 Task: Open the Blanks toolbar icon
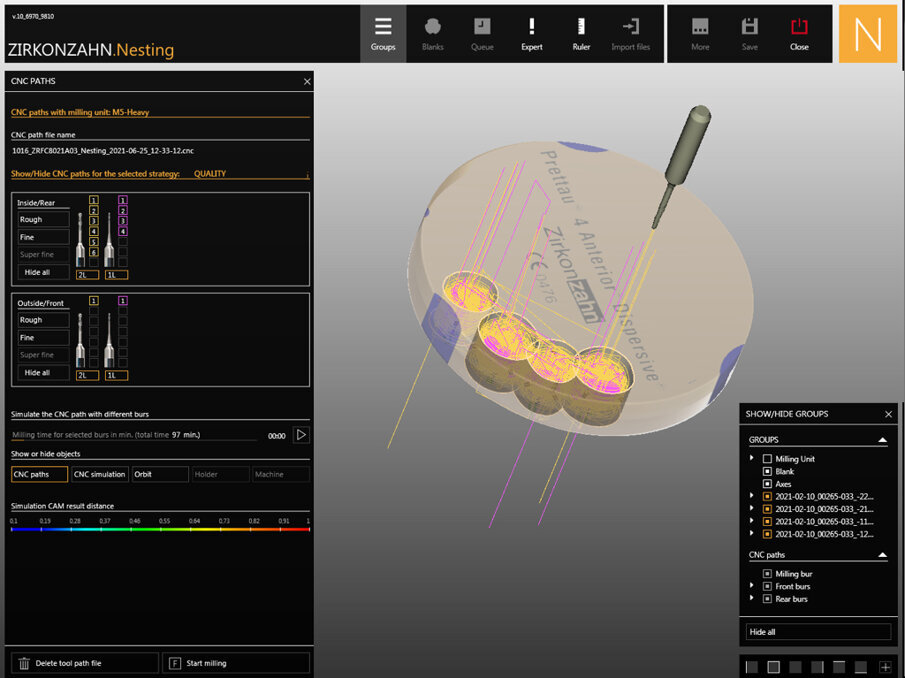[432, 33]
